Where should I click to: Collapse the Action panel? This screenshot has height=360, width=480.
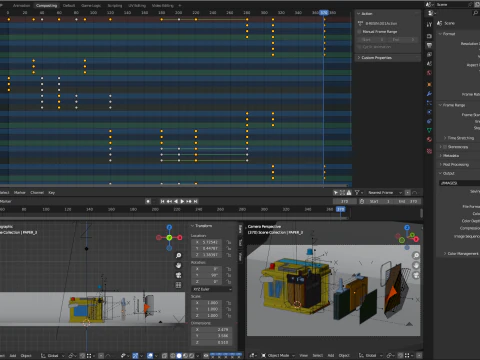[x=365, y=14]
